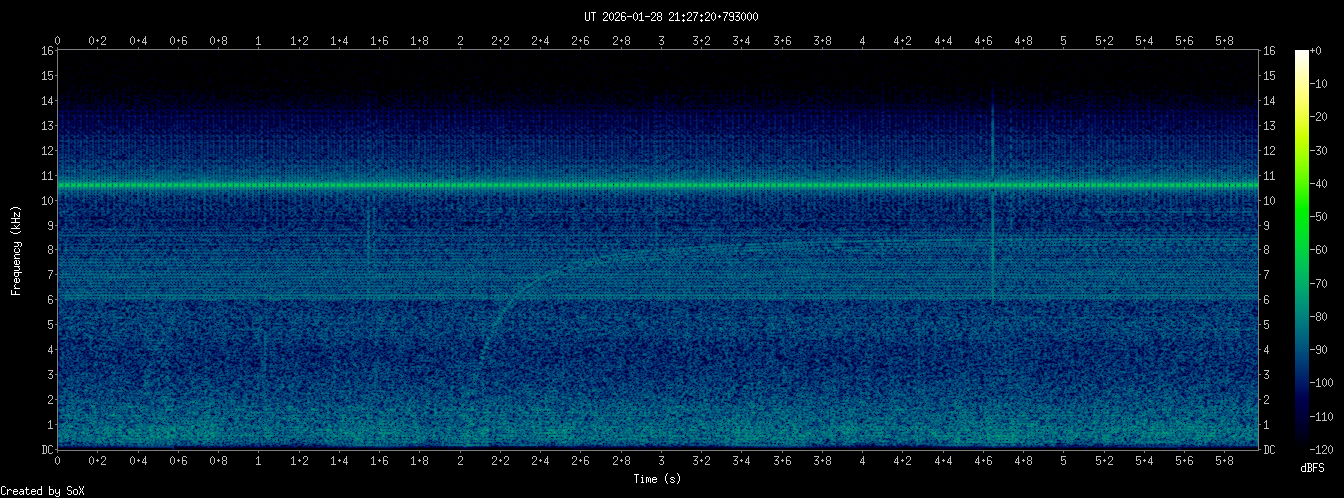The width and height of the screenshot is (1344, 498).
Task: Click the 3 second tick on bottom time axis
Action: point(661,460)
